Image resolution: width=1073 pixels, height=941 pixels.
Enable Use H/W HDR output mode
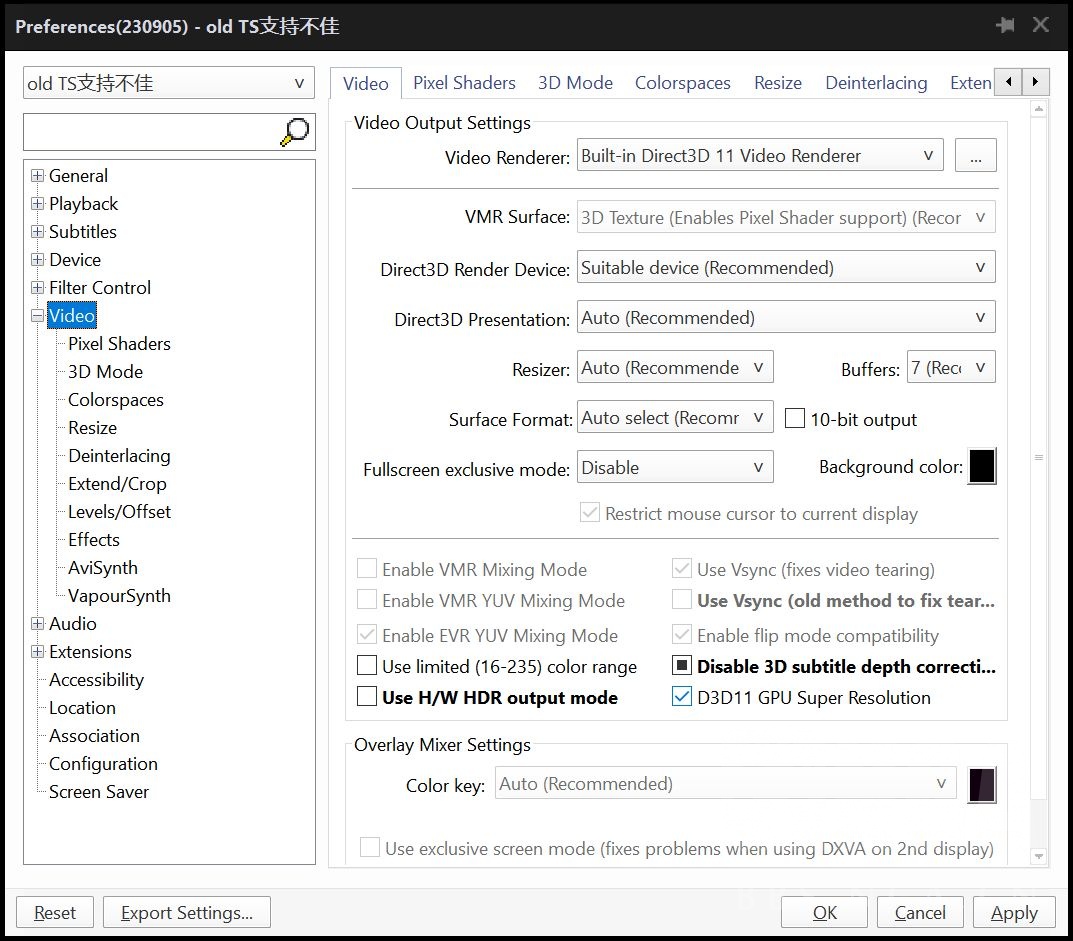[367, 697]
